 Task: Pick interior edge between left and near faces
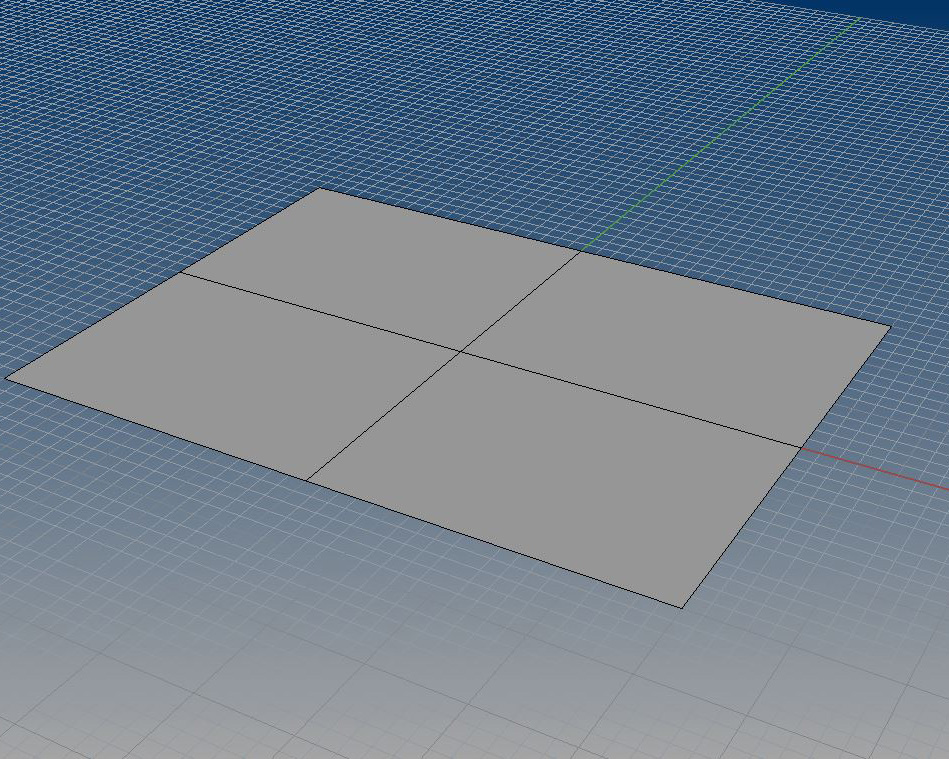(385, 415)
